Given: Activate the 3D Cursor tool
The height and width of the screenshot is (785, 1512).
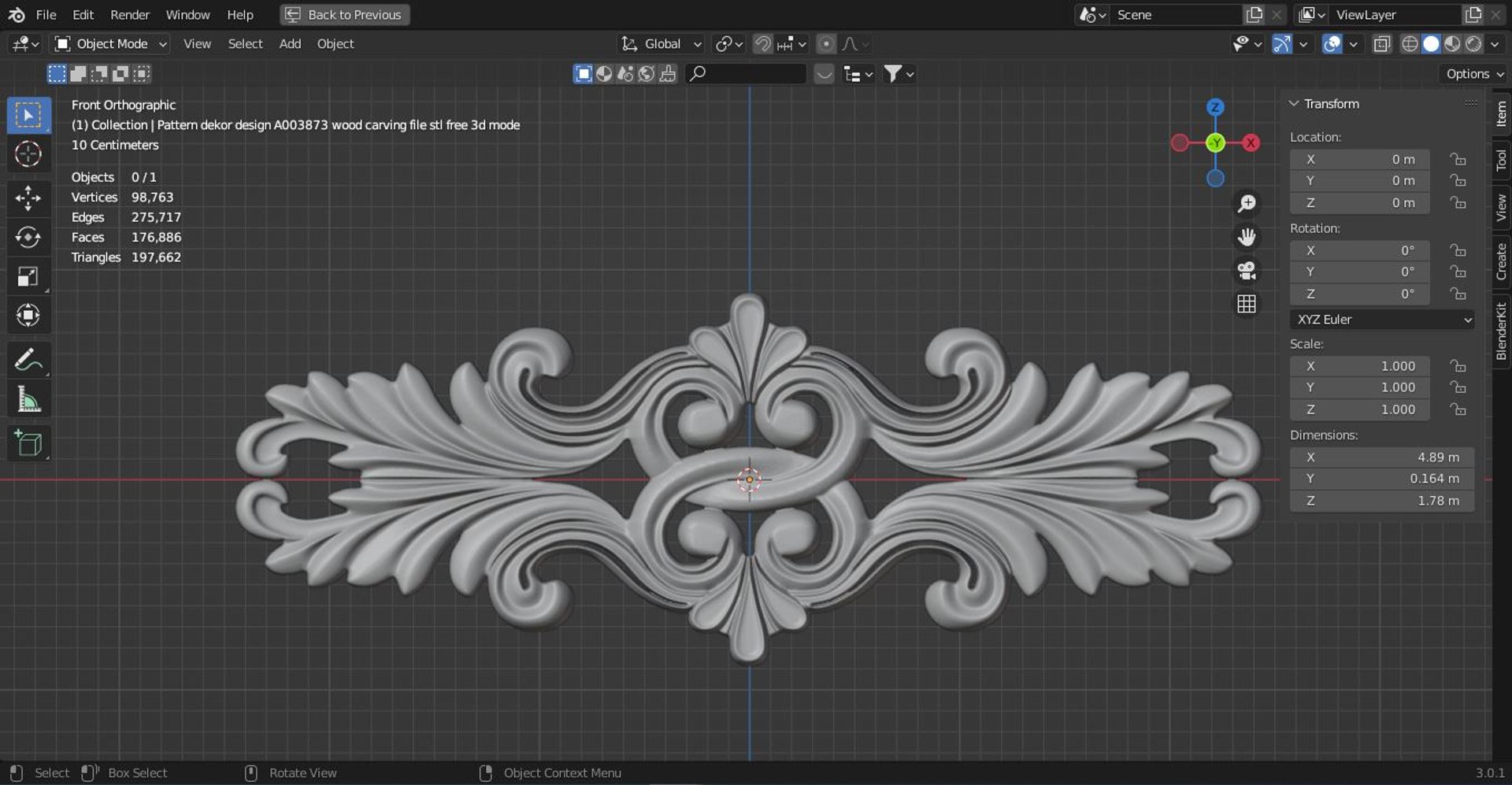Looking at the screenshot, I should (29, 154).
